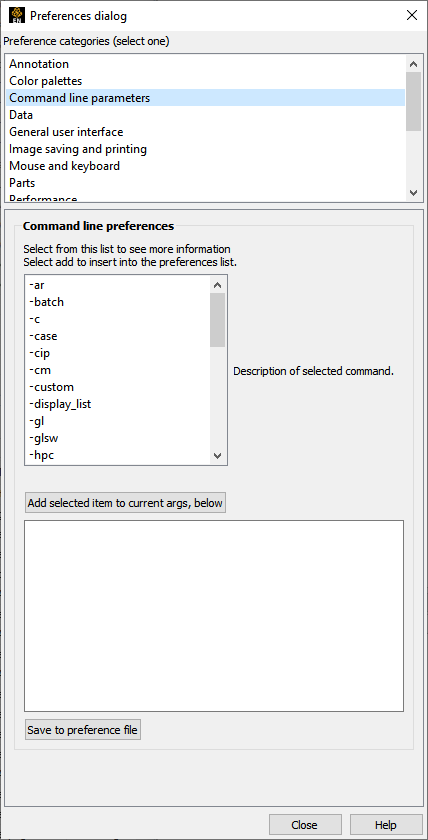Click the command list scroll-down arrow
The height and width of the screenshot is (840, 428).
click(217, 455)
